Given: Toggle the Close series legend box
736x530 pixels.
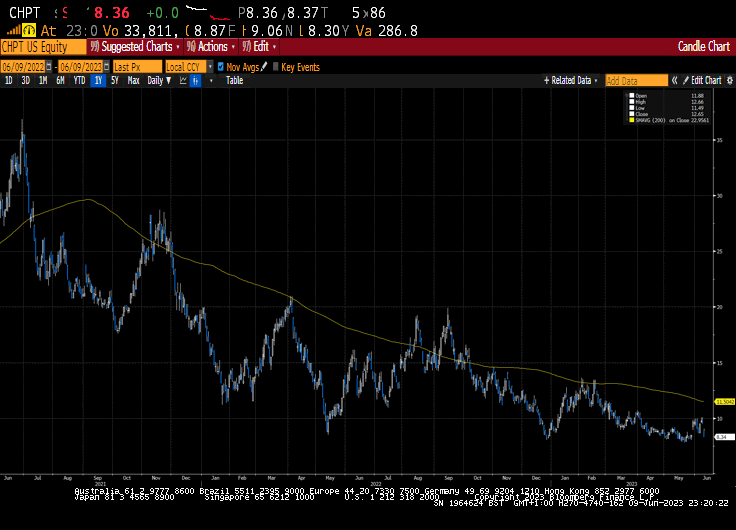Looking at the screenshot, I should 632,114.
